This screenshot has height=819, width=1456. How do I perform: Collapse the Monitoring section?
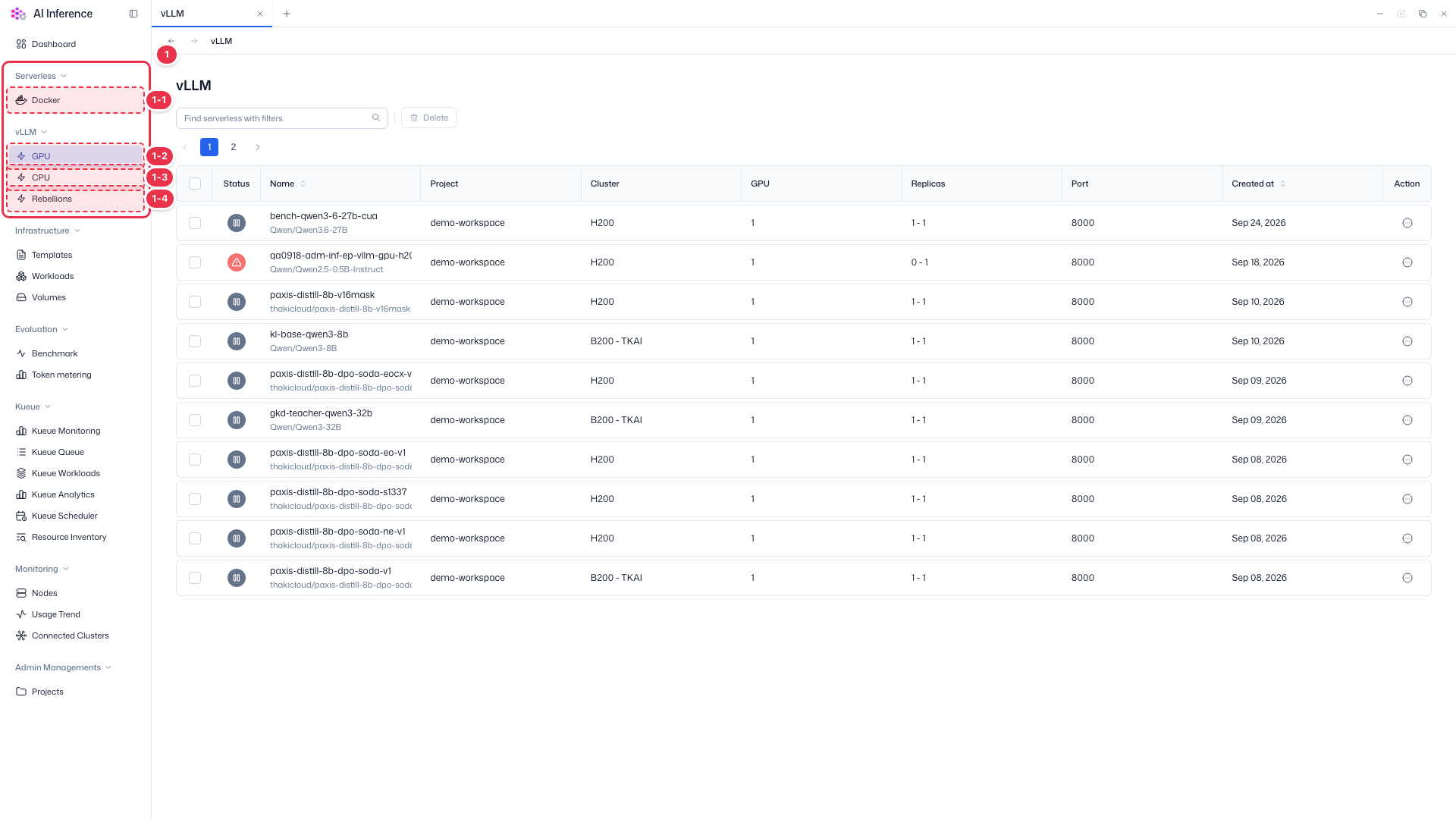[x=42, y=569]
